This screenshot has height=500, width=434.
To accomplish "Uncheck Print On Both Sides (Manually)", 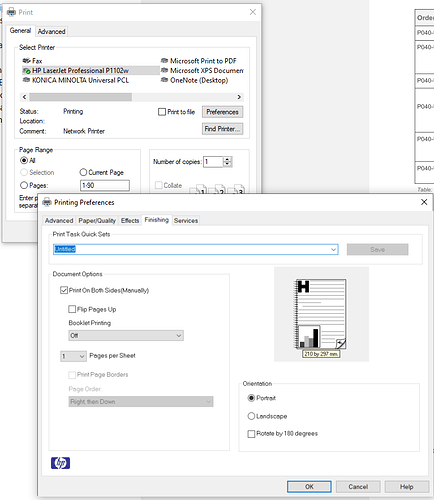I will 64,290.
